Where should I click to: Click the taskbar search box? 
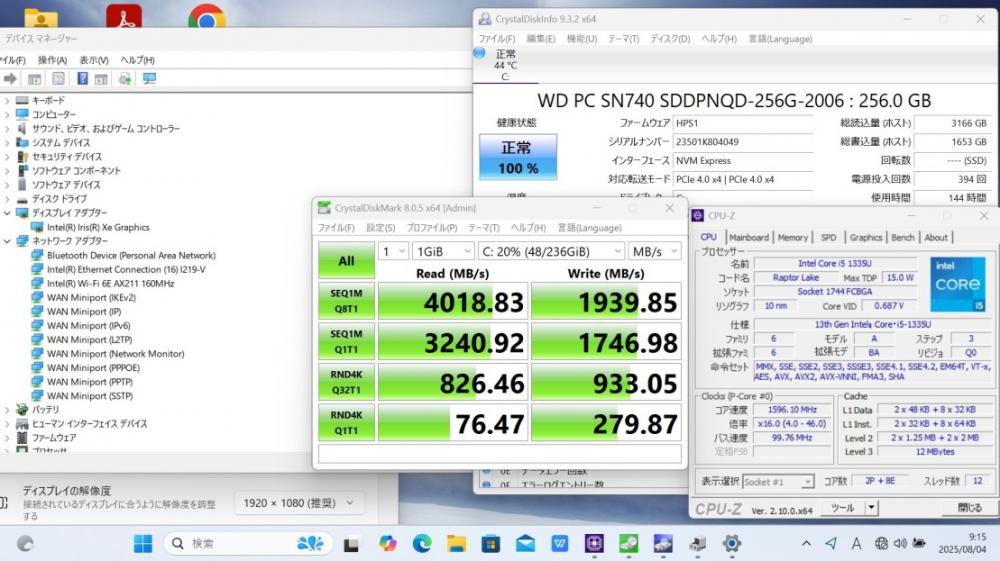pyautogui.click(x=247, y=543)
